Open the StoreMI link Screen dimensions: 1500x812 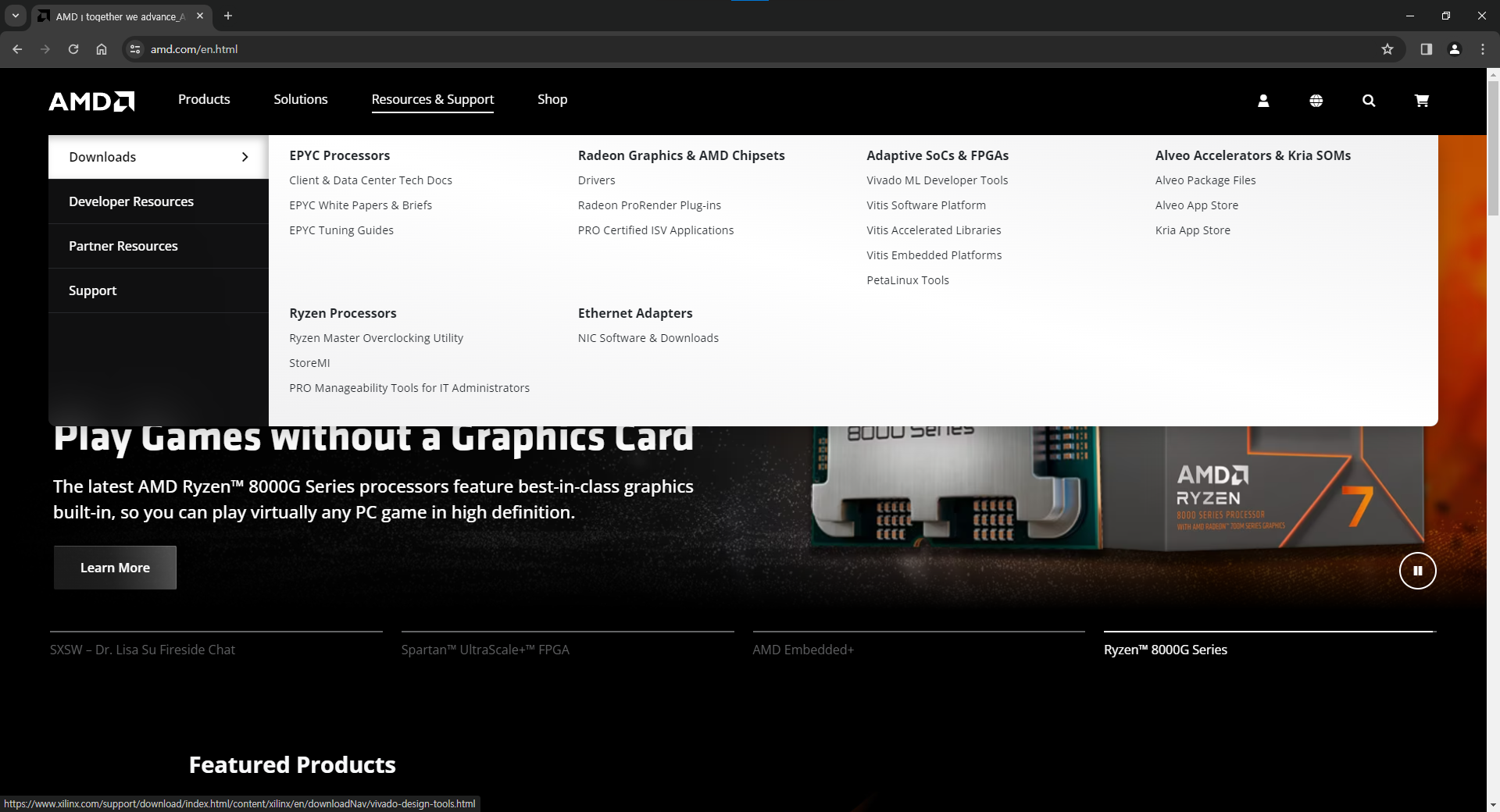click(x=309, y=363)
